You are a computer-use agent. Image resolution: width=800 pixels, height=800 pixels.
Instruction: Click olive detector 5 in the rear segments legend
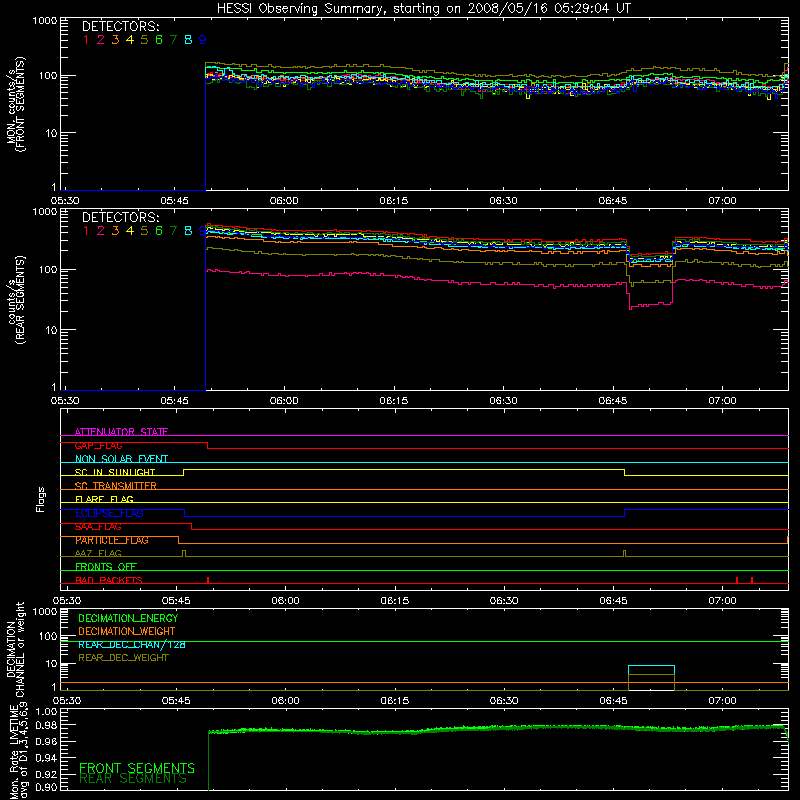tap(144, 231)
